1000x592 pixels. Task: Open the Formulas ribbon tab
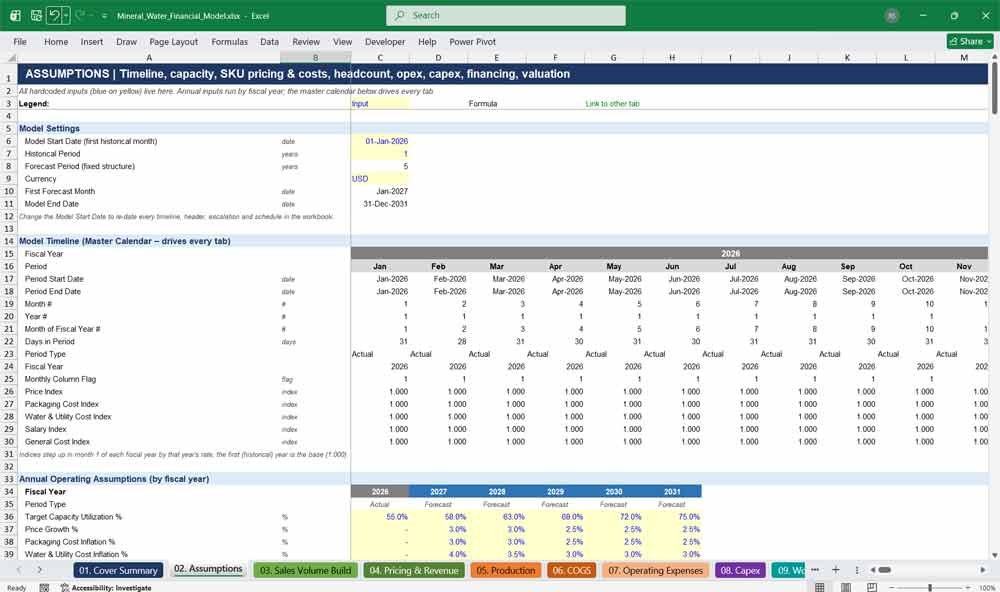point(230,41)
